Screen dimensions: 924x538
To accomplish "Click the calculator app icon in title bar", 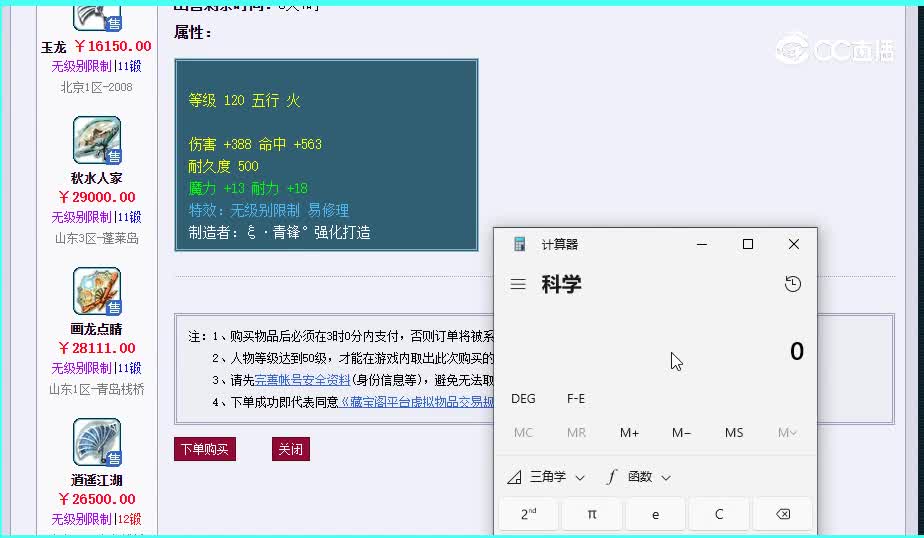I will pos(519,244).
